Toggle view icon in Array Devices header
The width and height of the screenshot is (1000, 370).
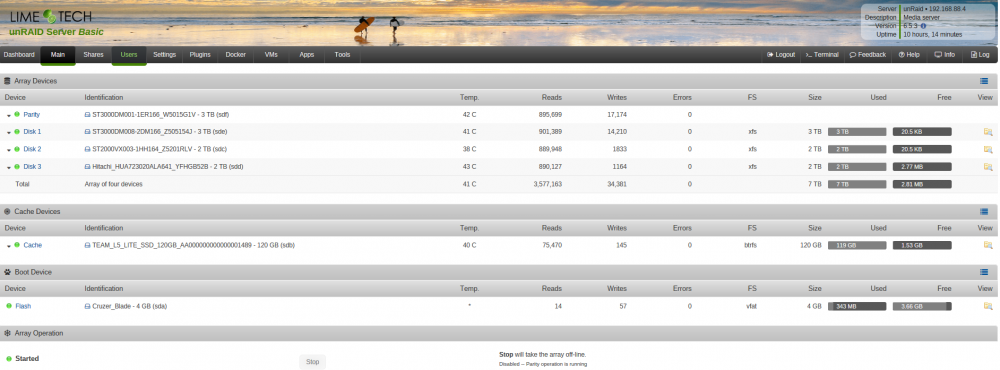pyautogui.click(x=984, y=81)
